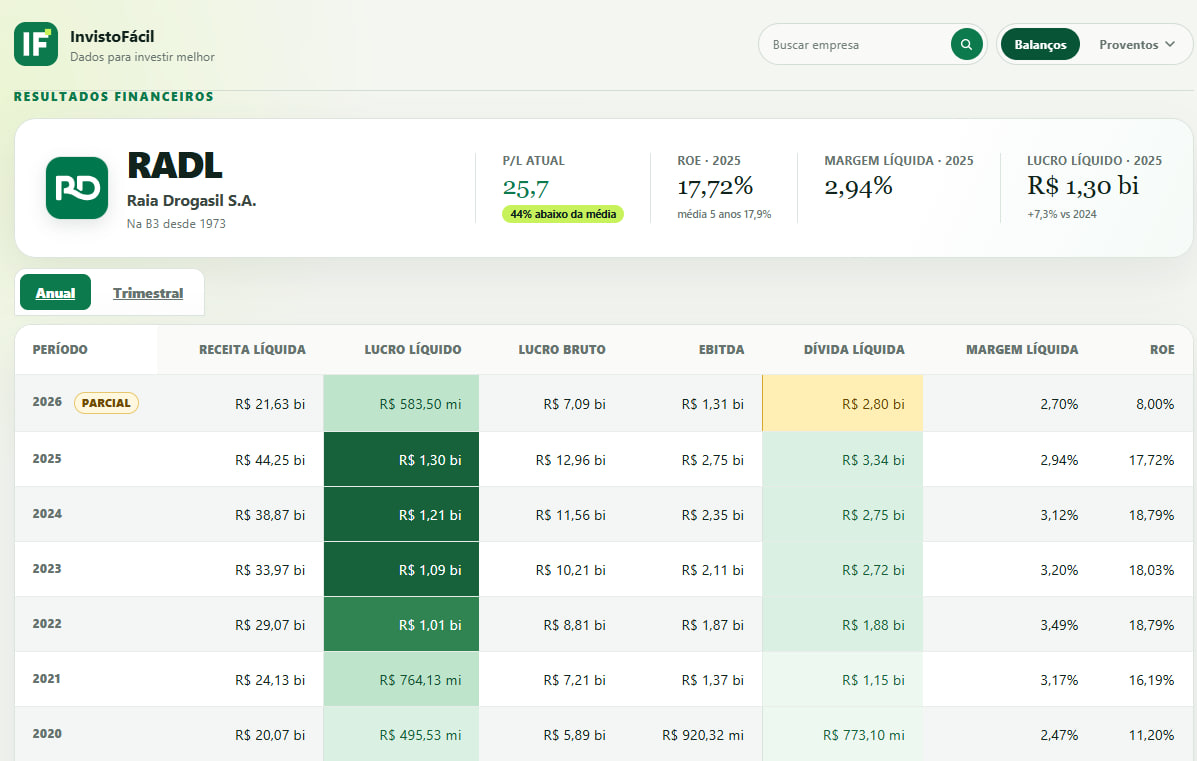Image resolution: width=1197 pixels, height=761 pixels.
Task: Click net debt value R$ 3,34 bi
Action: pos(873,460)
